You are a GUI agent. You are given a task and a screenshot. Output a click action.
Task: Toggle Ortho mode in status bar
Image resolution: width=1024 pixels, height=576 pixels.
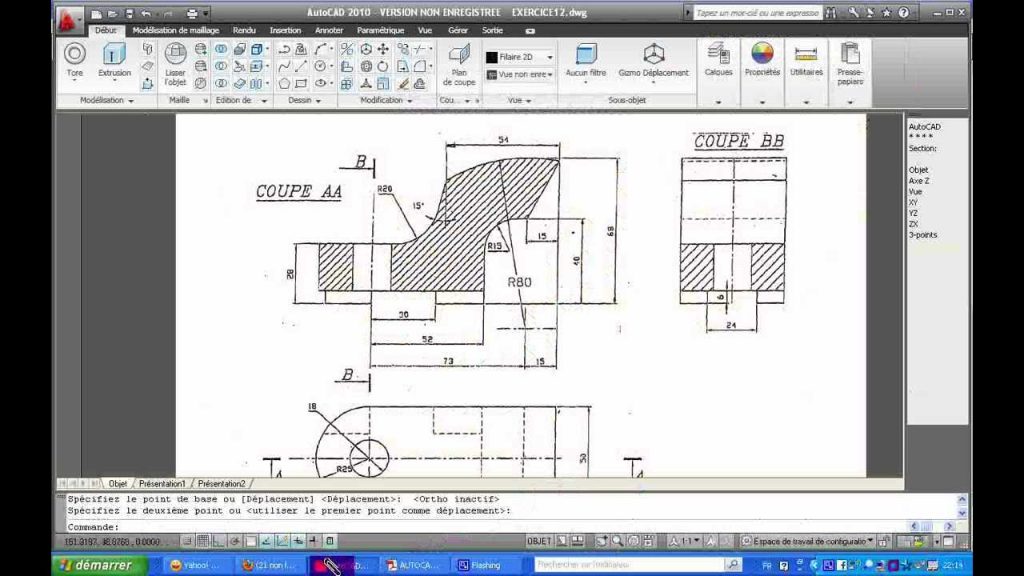click(x=218, y=539)
